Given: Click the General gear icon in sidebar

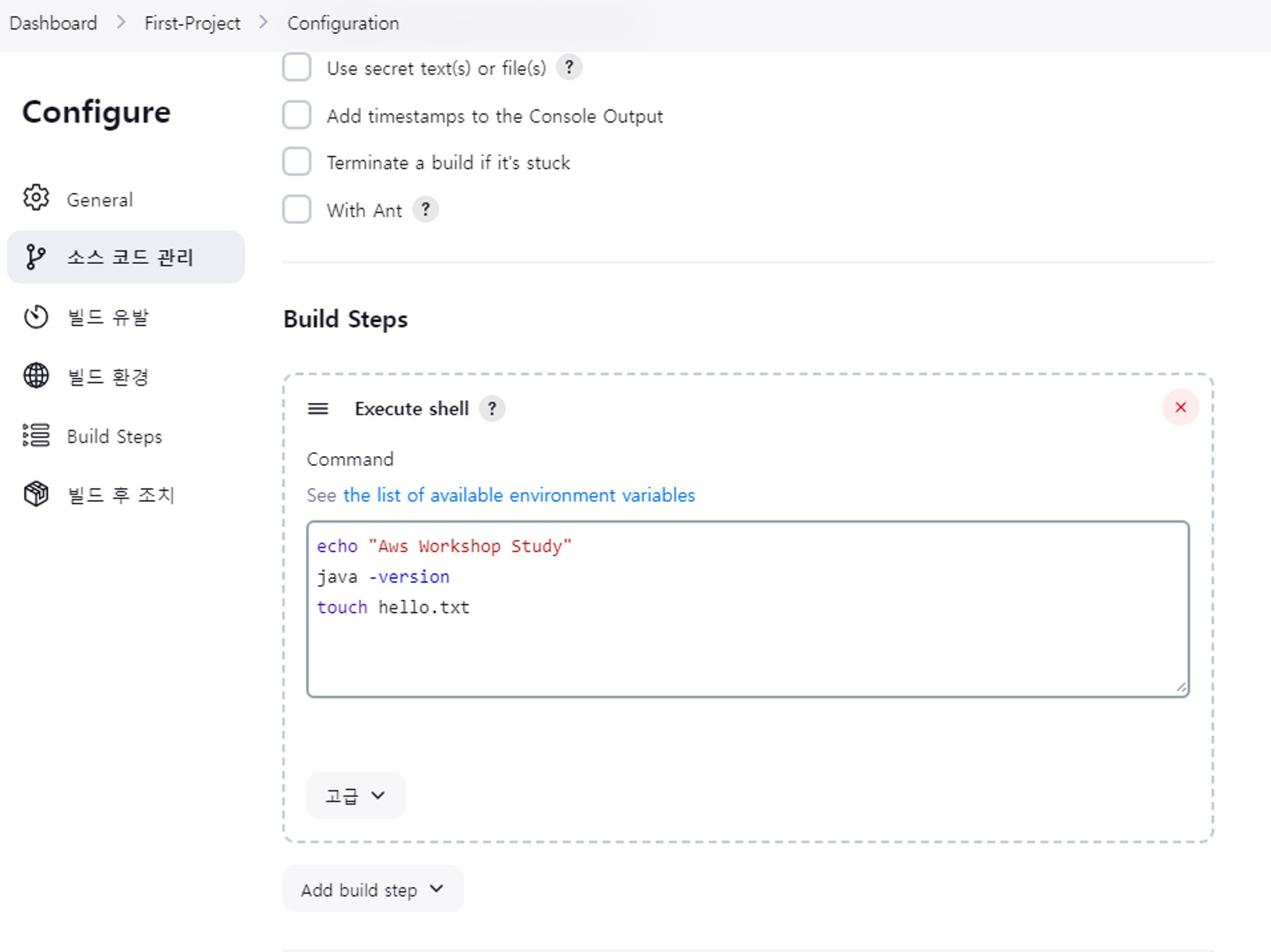Looking at the screenshot, I should (36, 199).
